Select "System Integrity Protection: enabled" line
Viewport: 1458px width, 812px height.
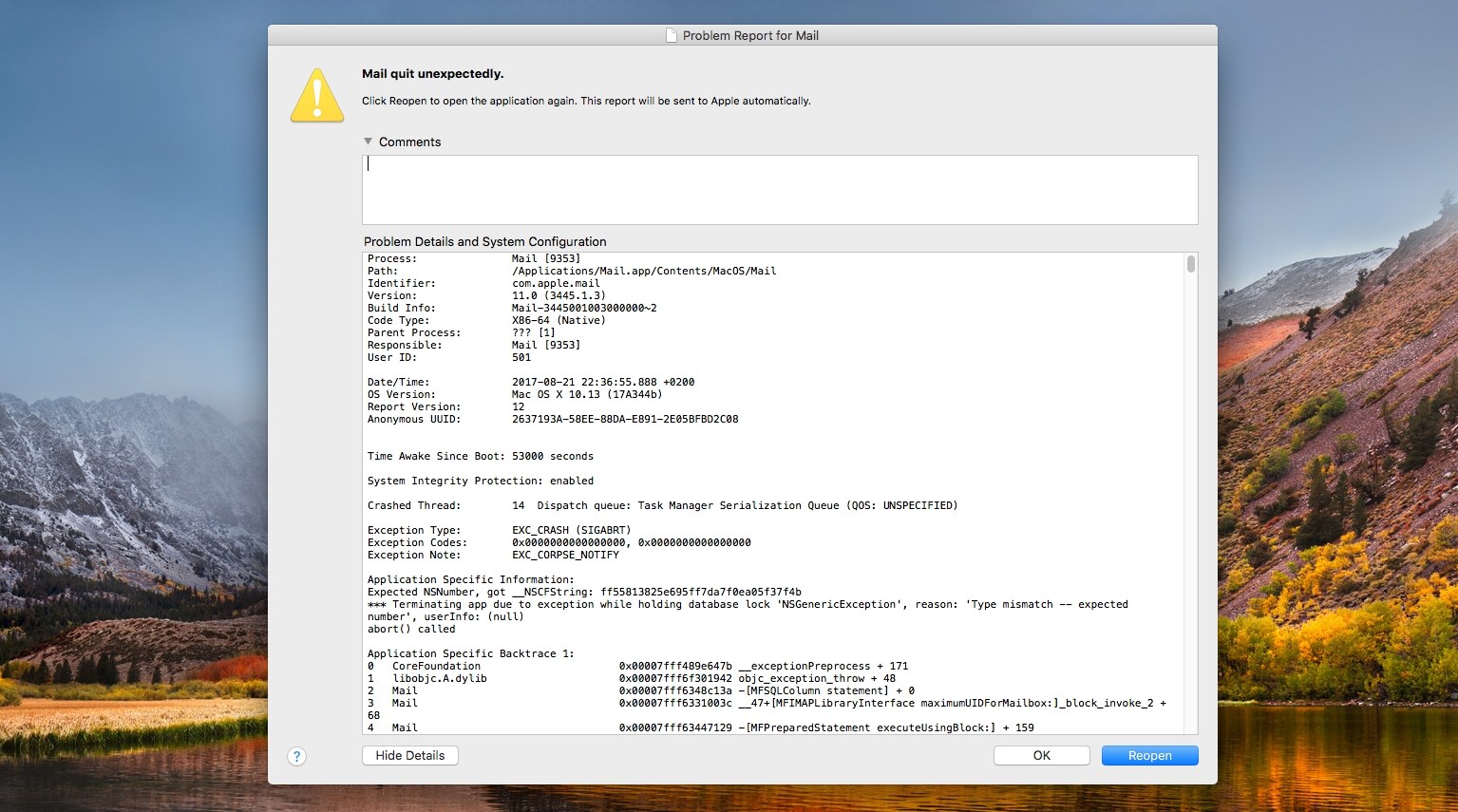click(481, 481)
